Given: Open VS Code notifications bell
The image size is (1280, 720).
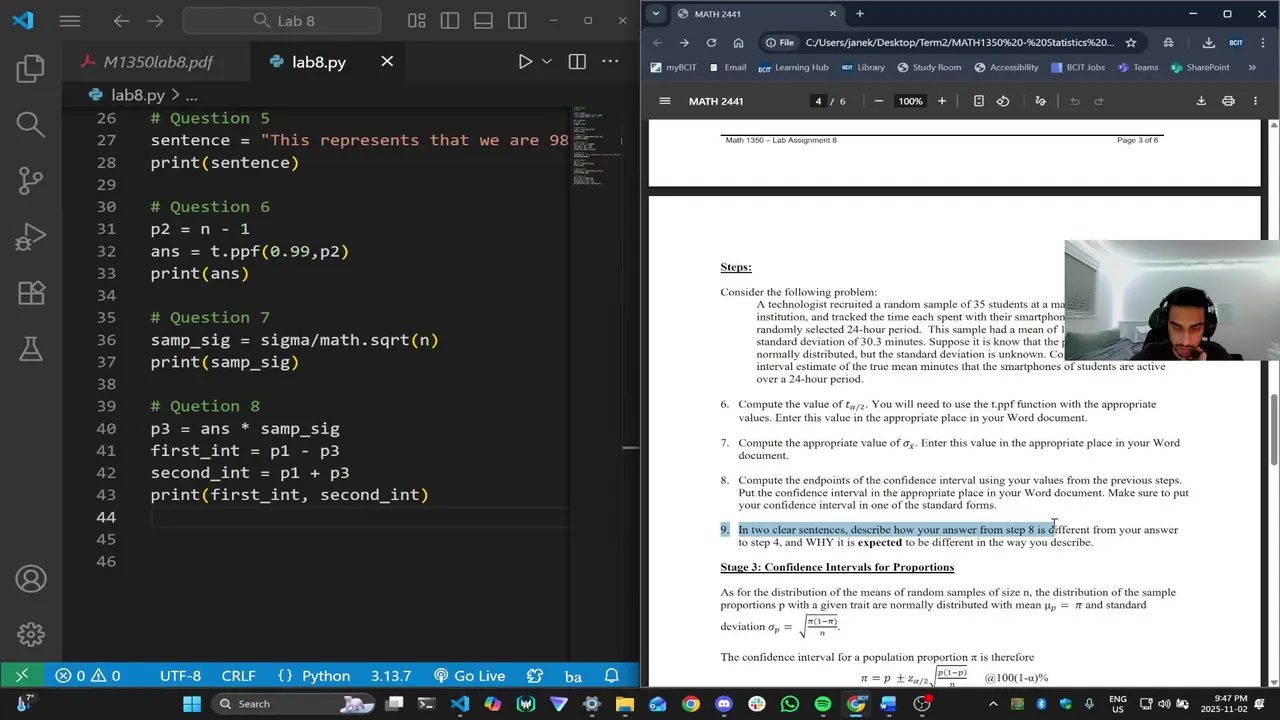Looking at the screenshot, I should (612, 676).
